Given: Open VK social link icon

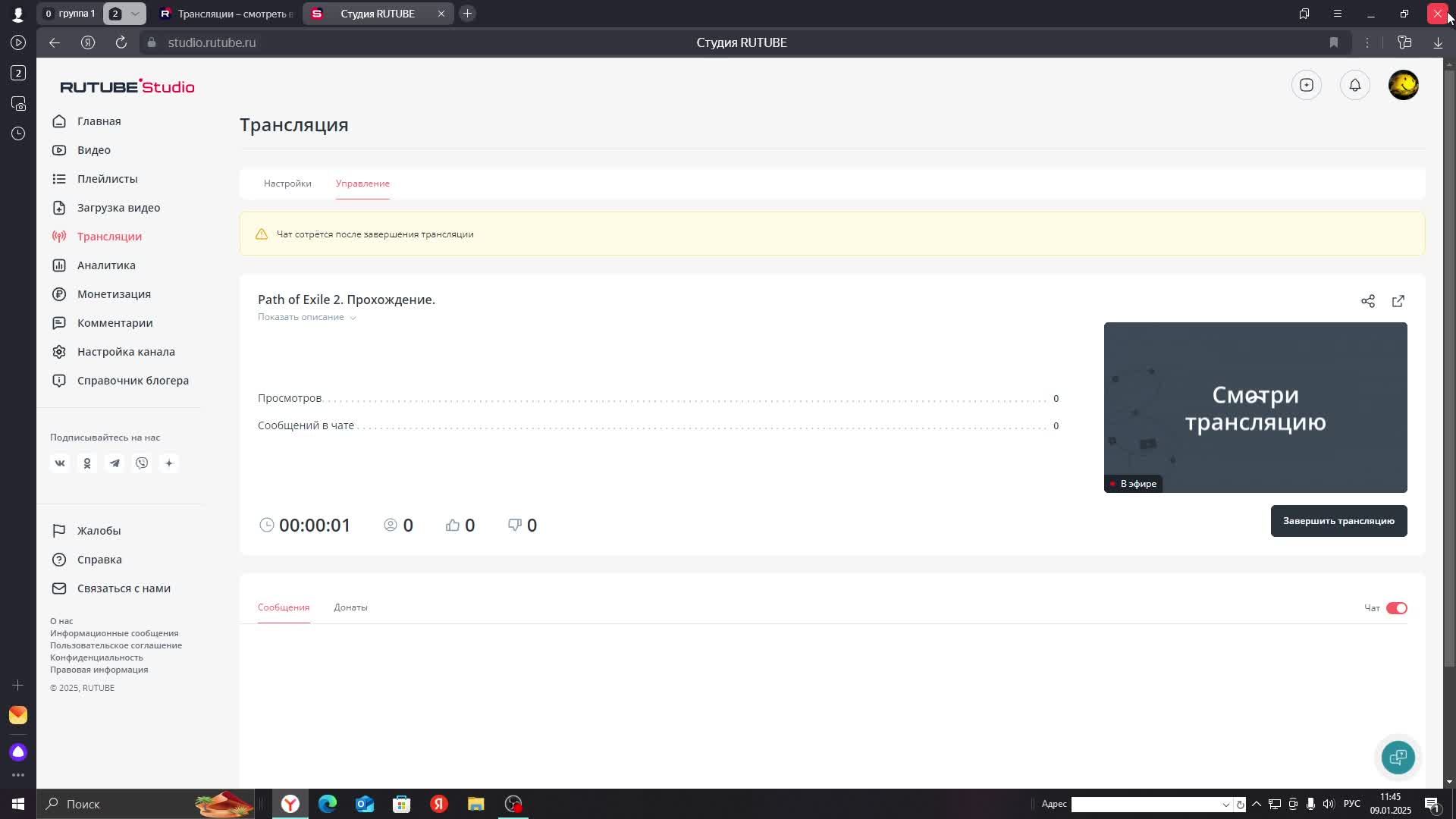Looking at the screenshot, I should click(x=60, y=463).
